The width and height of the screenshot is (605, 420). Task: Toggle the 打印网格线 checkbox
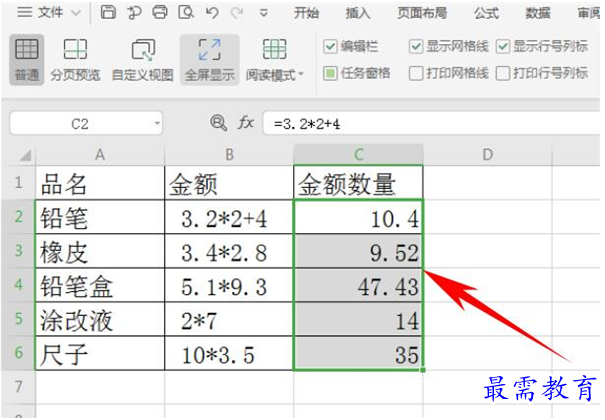tap(416, 73)
